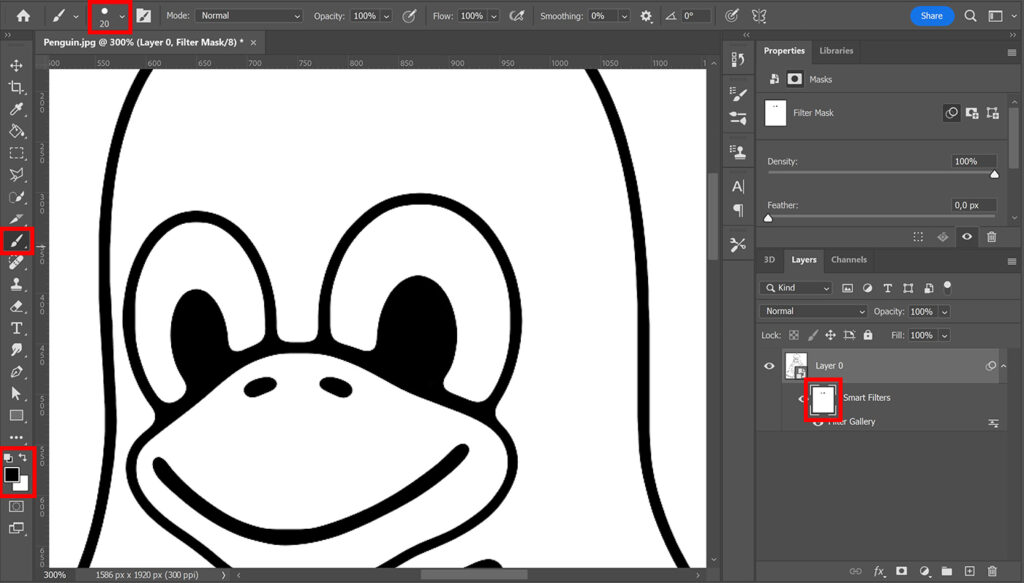
Task: Open the Search magnifier icon
Action: click(x=970, y=16)
